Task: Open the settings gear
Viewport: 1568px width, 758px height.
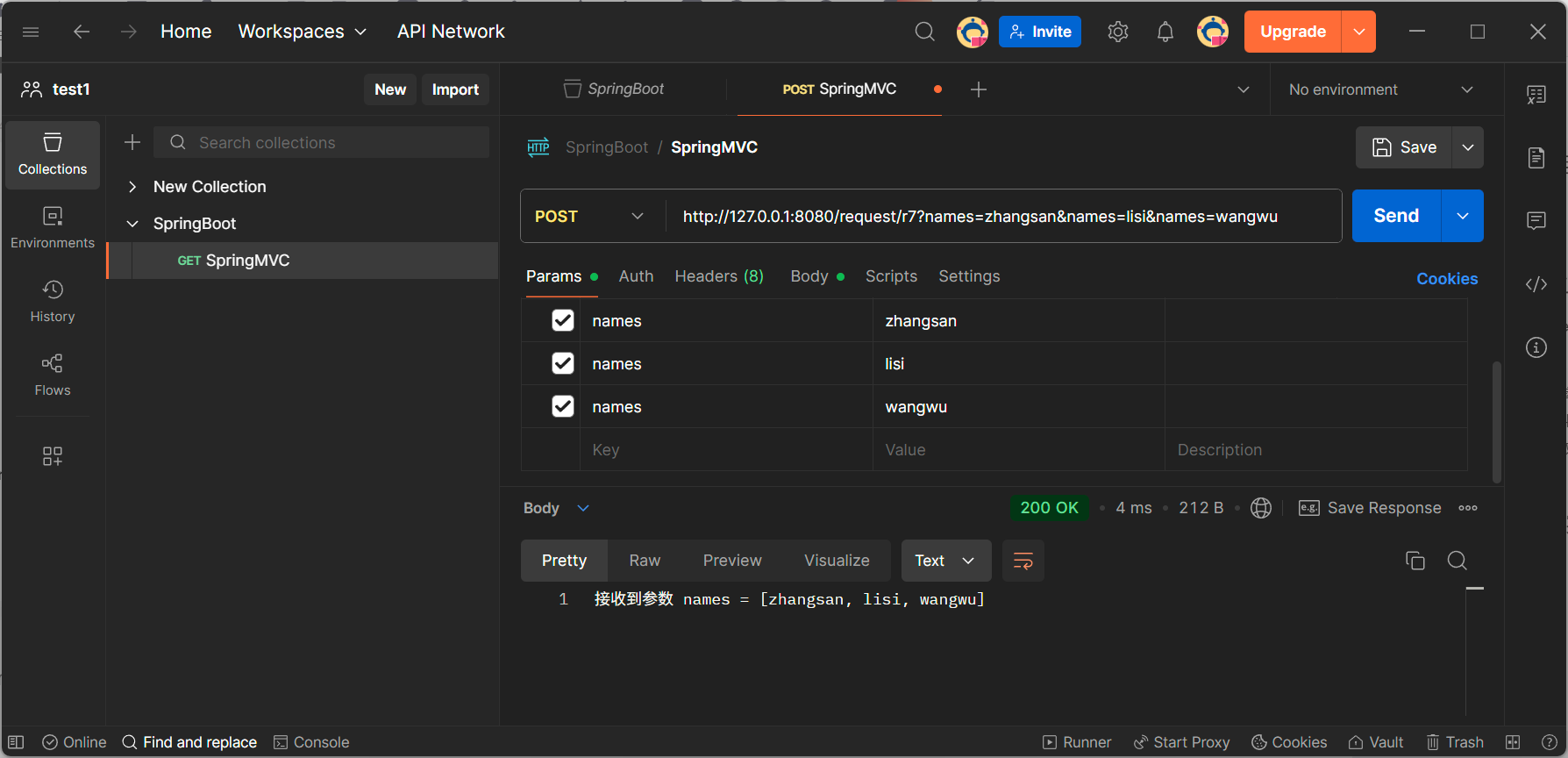Action: (x=1117, y=32)
